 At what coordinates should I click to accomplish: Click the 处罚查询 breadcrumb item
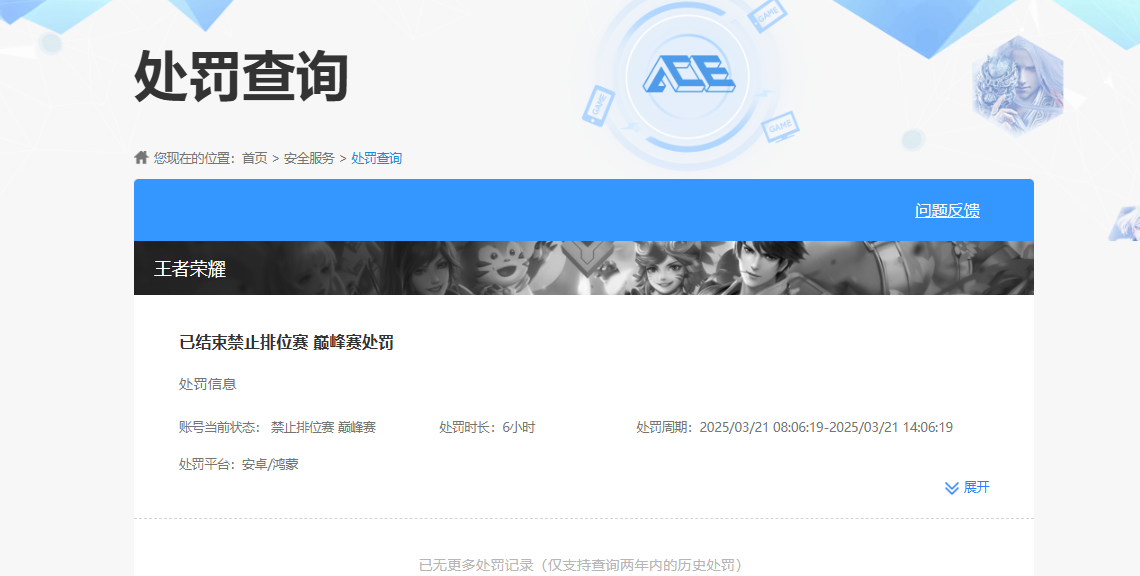pyautogui.click(x=376, y=158)
